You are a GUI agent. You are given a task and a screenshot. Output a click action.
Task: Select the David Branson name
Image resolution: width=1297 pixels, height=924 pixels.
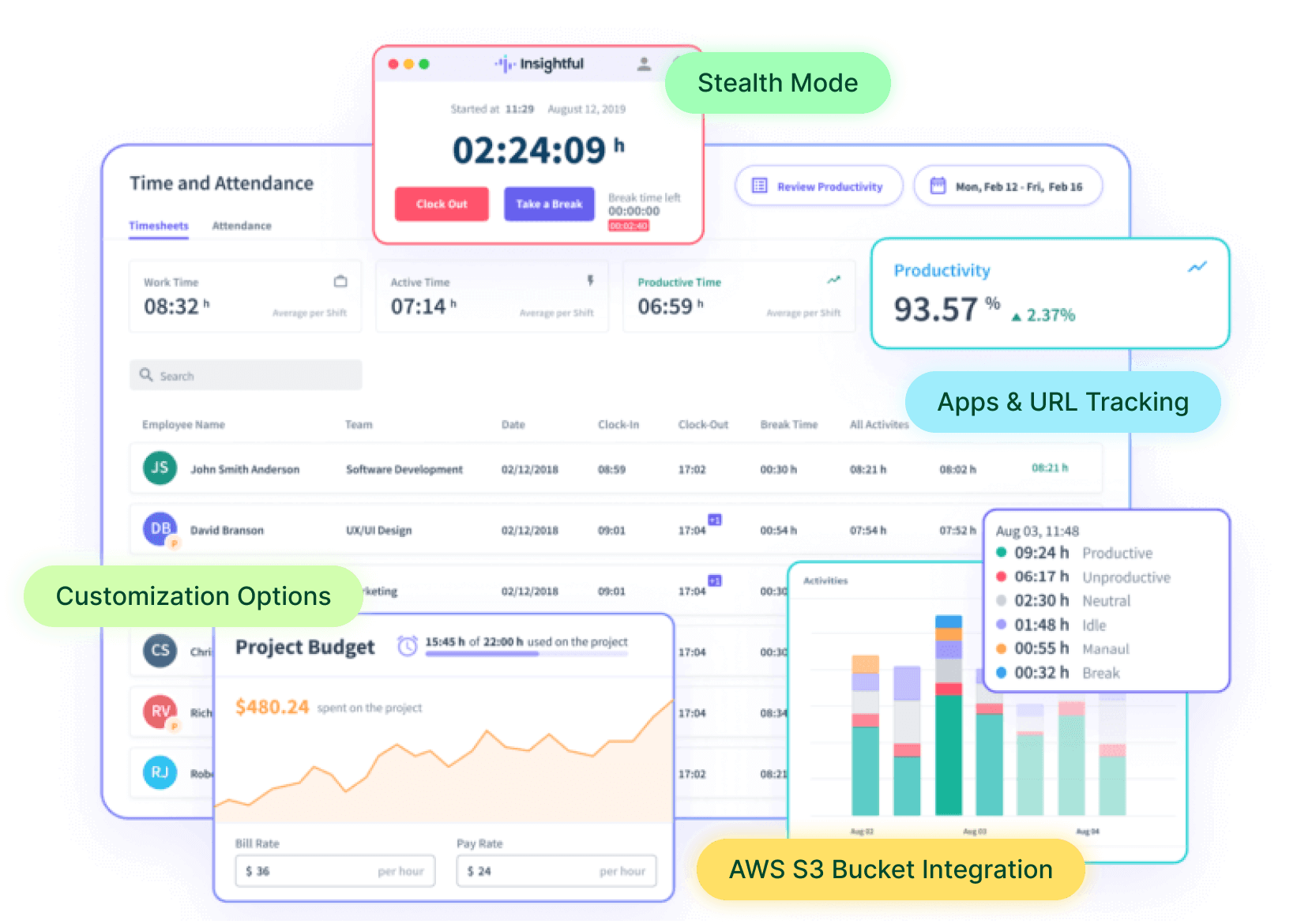(x=227, y=530)
